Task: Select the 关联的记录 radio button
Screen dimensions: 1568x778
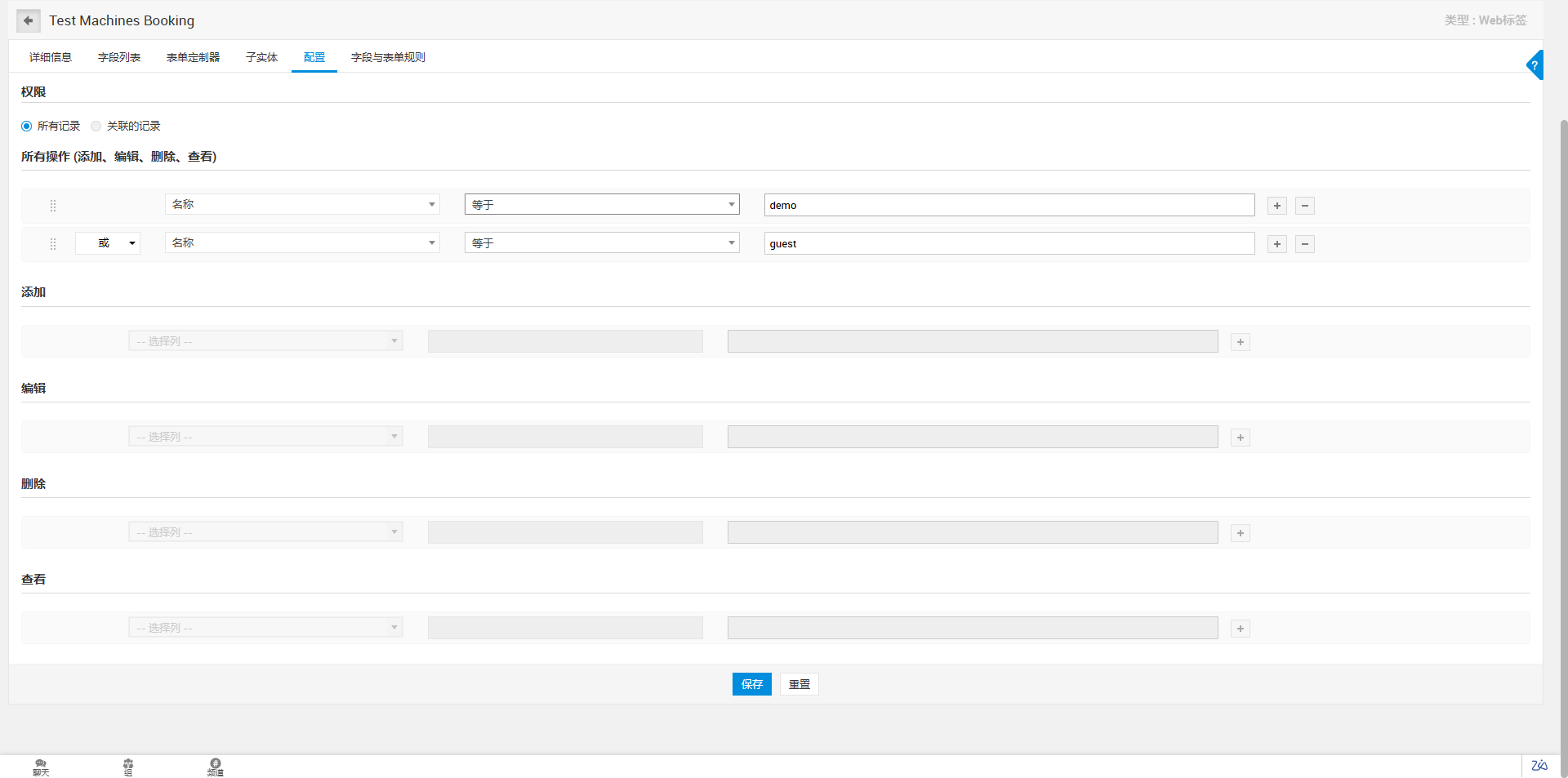Action: [96, 126]
